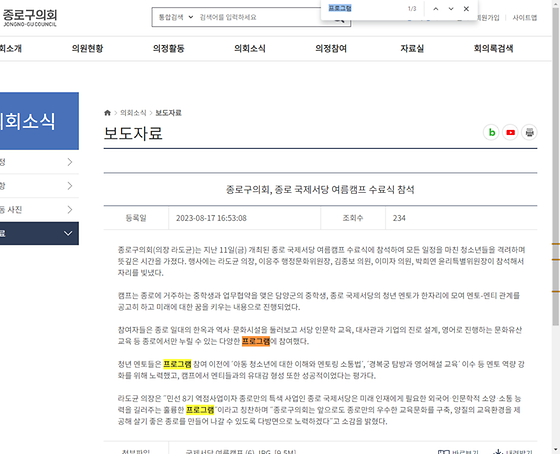Go to next find match
Image resolution: width=560 pixels, height=454 pixels.
coord(451,9)
